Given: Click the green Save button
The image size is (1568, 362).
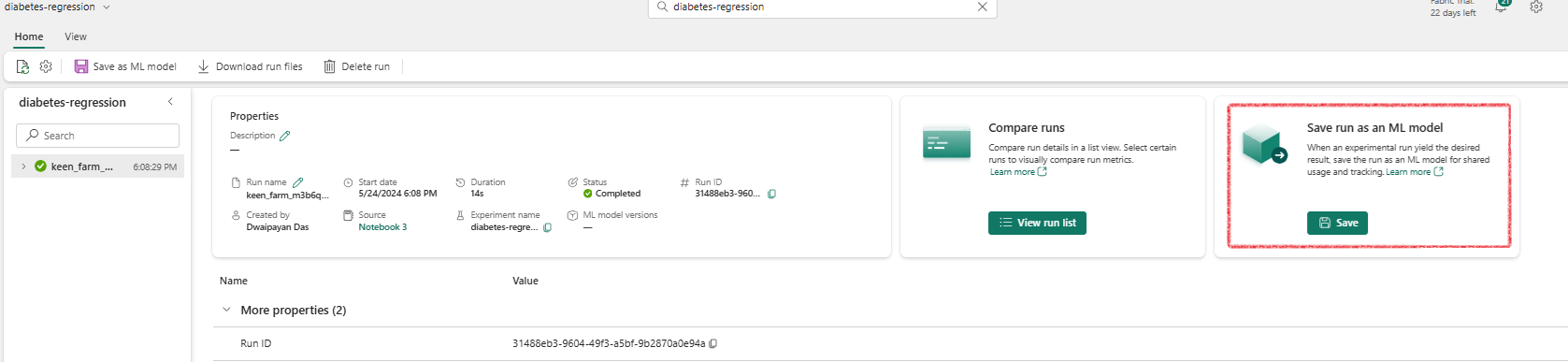Looking at the screenshot, I should click(1337, 223).
